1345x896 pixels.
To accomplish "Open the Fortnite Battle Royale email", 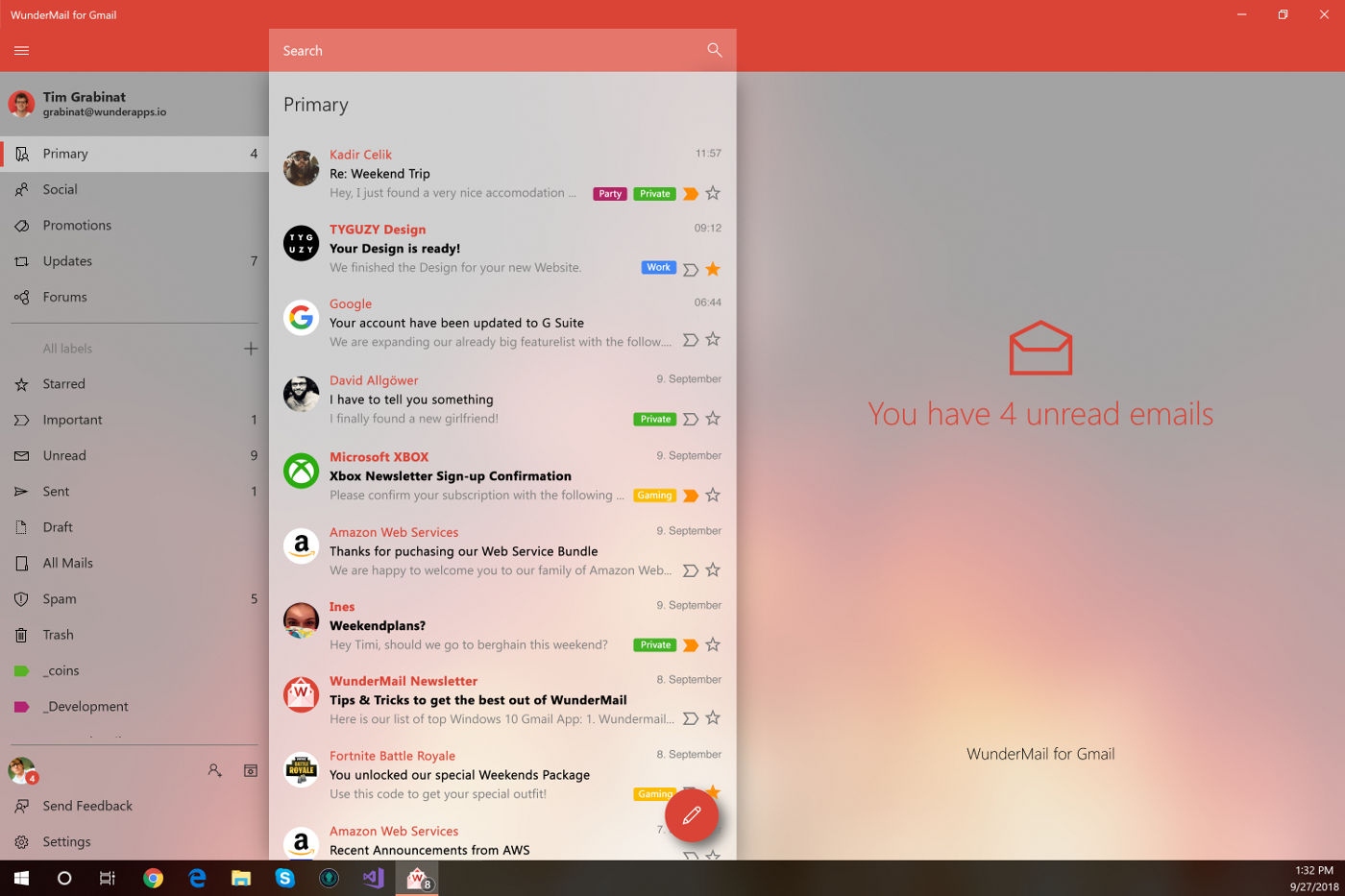I will coord(502,775).
